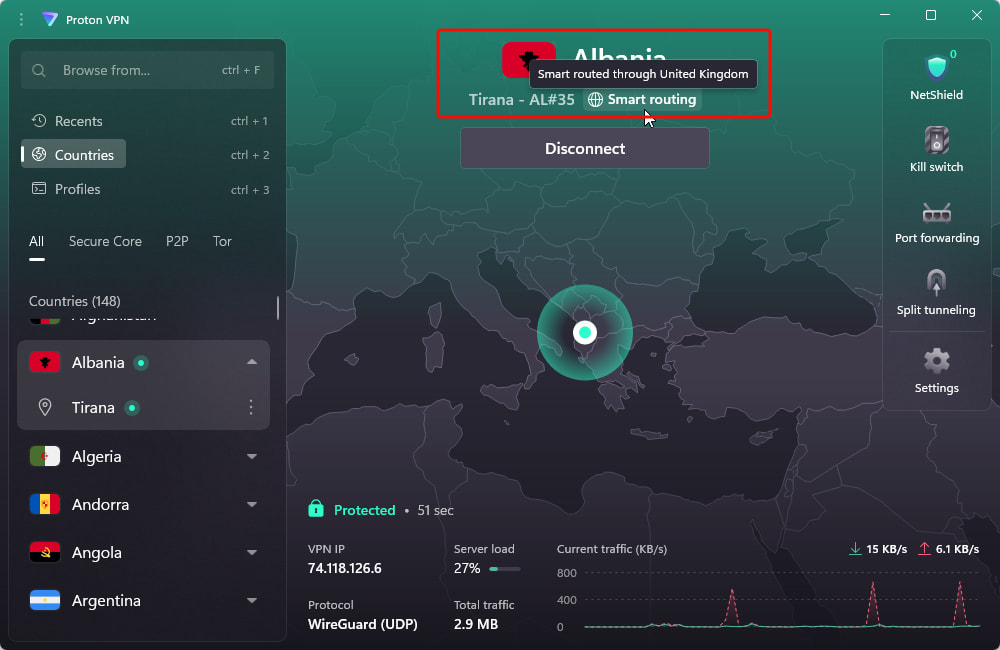Open the Kill switch settings
The width and height of the screenshot is (1000, 650).
click(936, 150)
